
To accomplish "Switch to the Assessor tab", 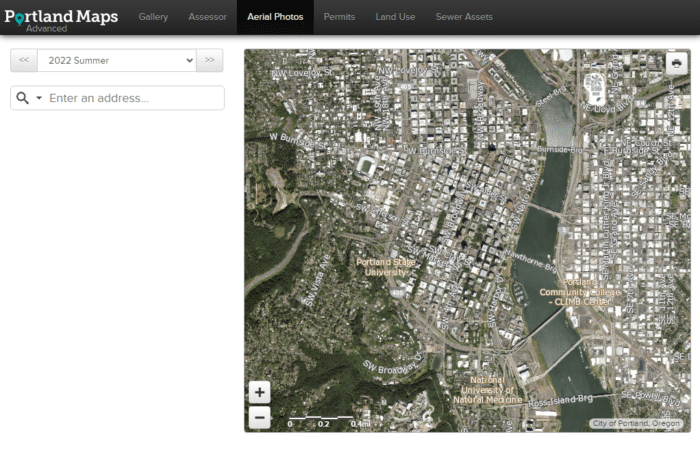I will point(208,17).
